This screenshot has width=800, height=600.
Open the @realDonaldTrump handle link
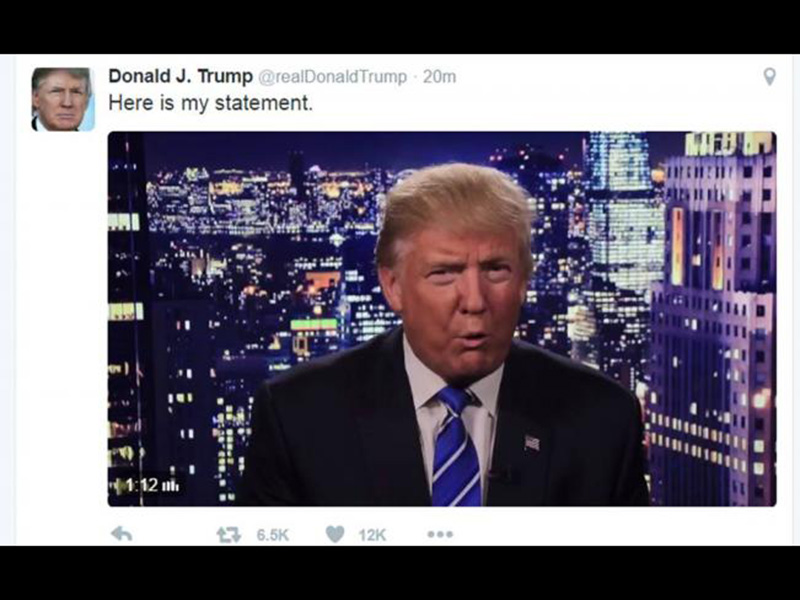click(332, 77)
